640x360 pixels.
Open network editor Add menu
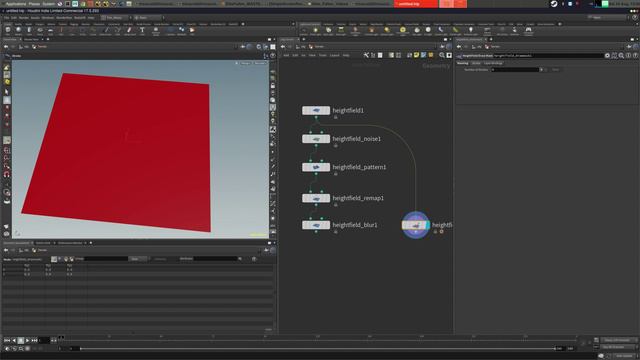click(286, 55)
